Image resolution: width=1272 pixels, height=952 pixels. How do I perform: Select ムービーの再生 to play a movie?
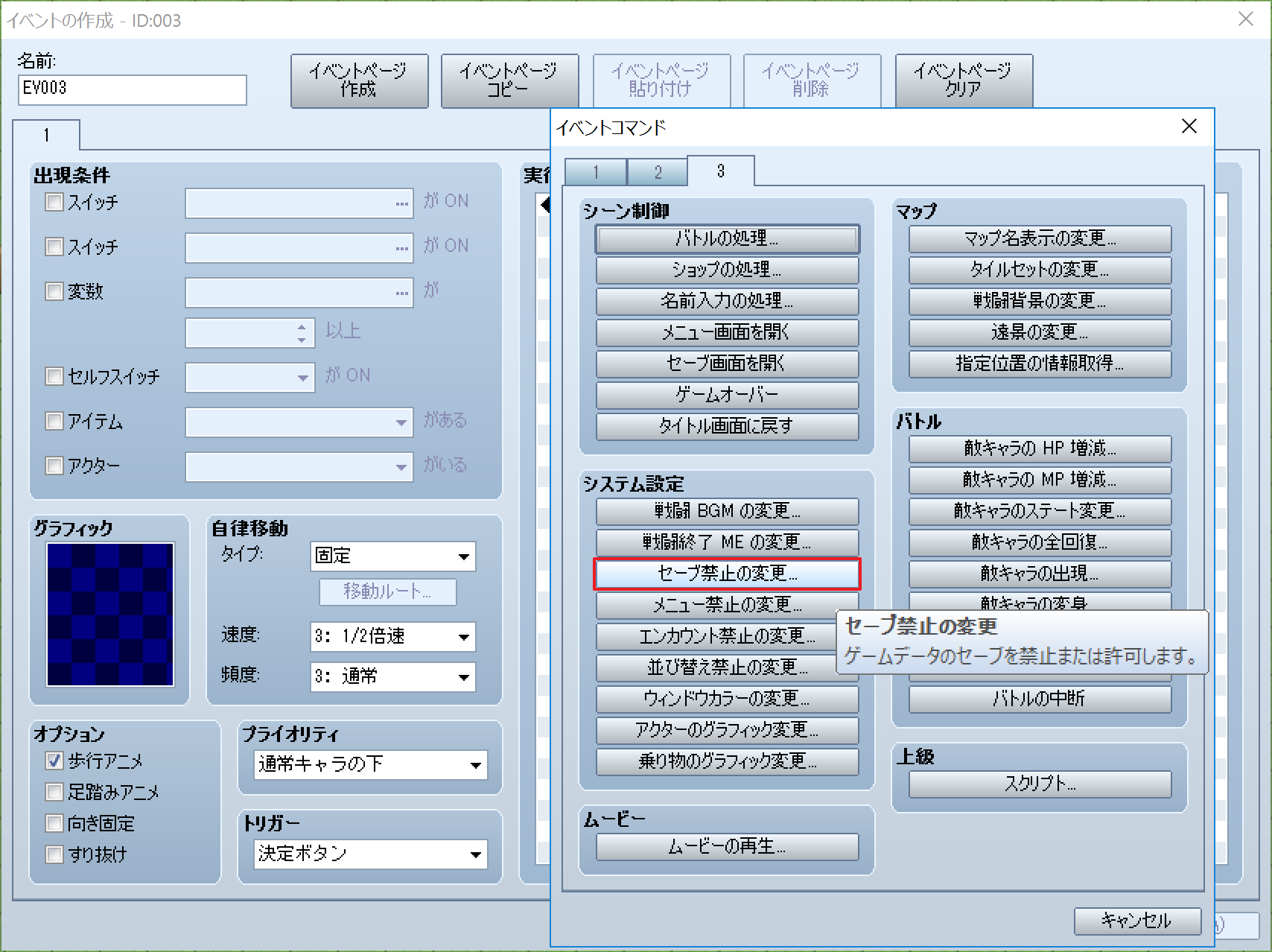[x=726, y=845]
